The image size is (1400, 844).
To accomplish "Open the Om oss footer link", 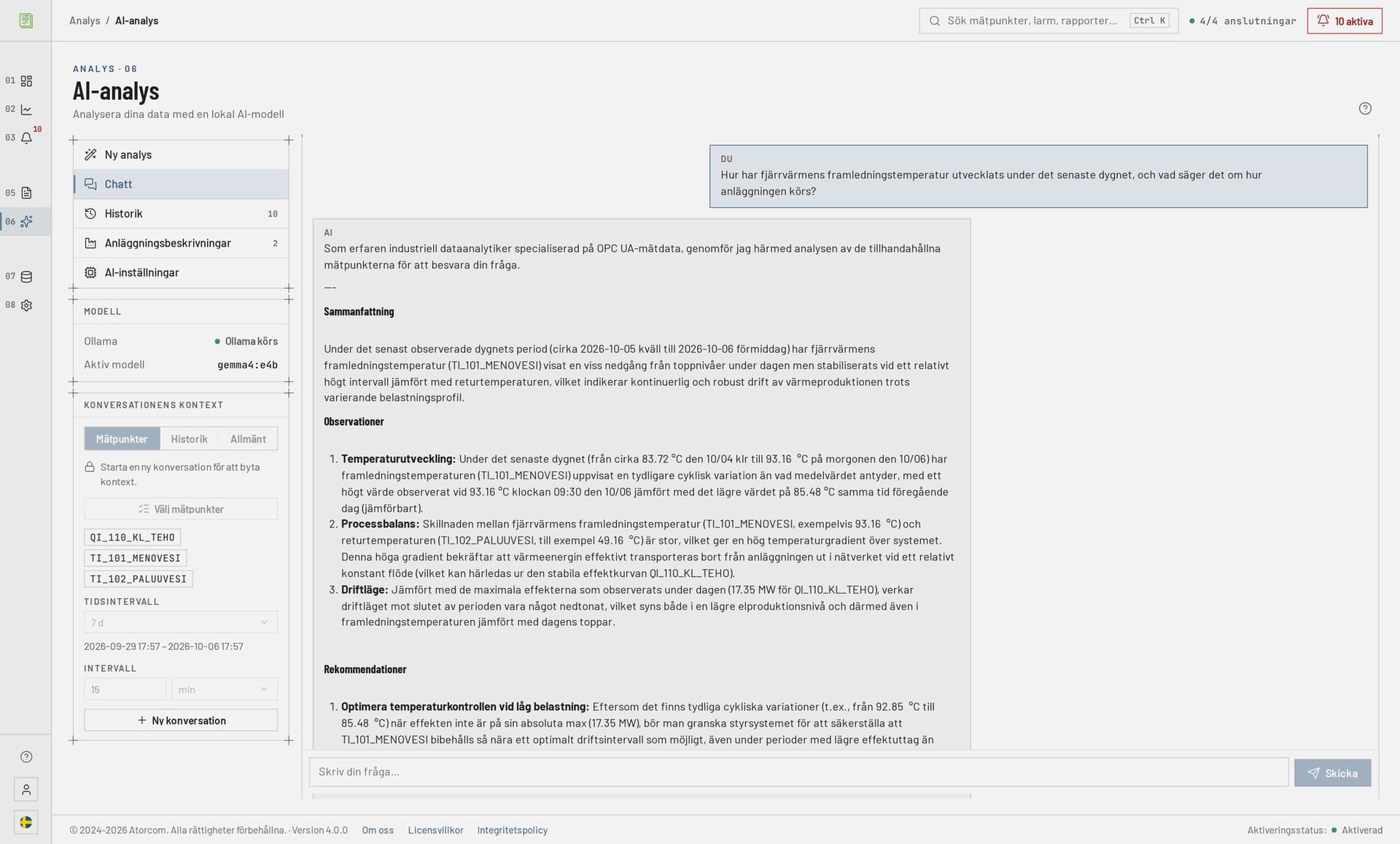I will 378,830.
